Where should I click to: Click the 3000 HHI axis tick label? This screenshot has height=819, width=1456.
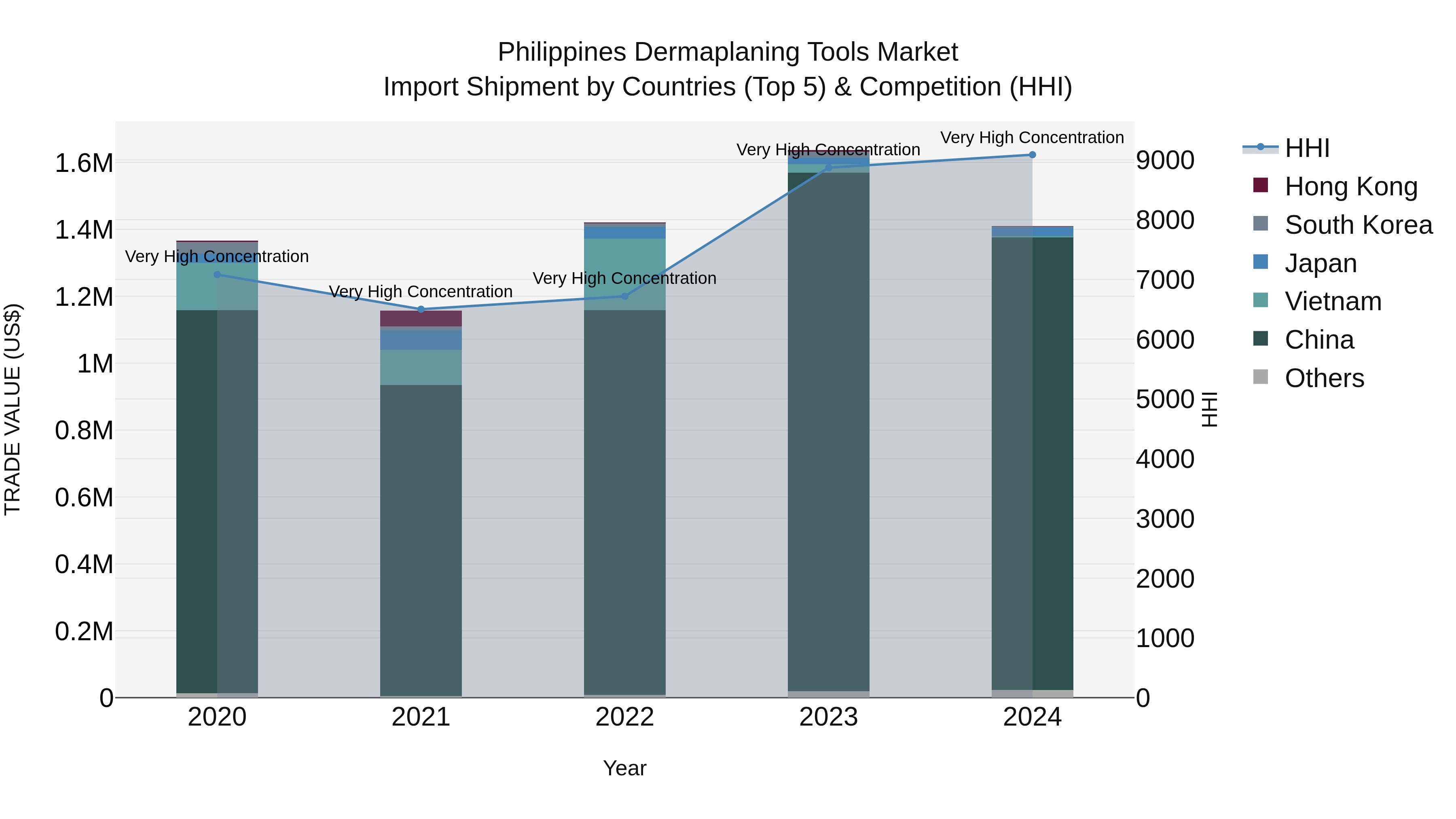pyautogui.click(x=1166, y=519)
